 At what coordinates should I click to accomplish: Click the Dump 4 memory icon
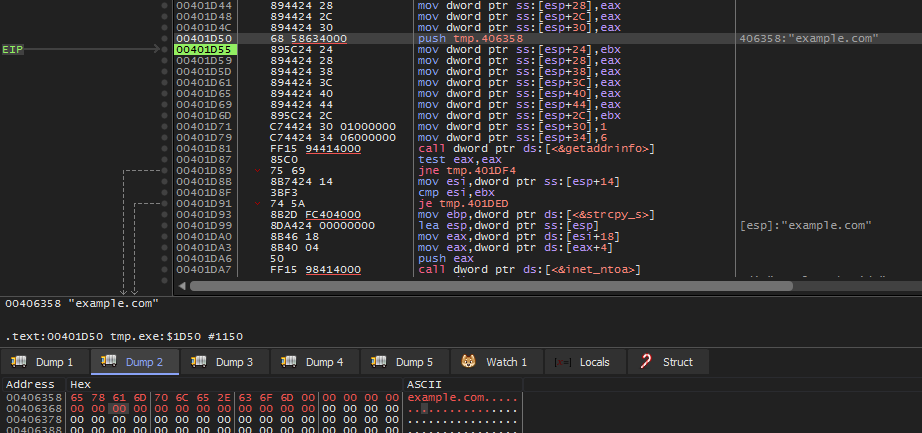[x=289, y=361]
